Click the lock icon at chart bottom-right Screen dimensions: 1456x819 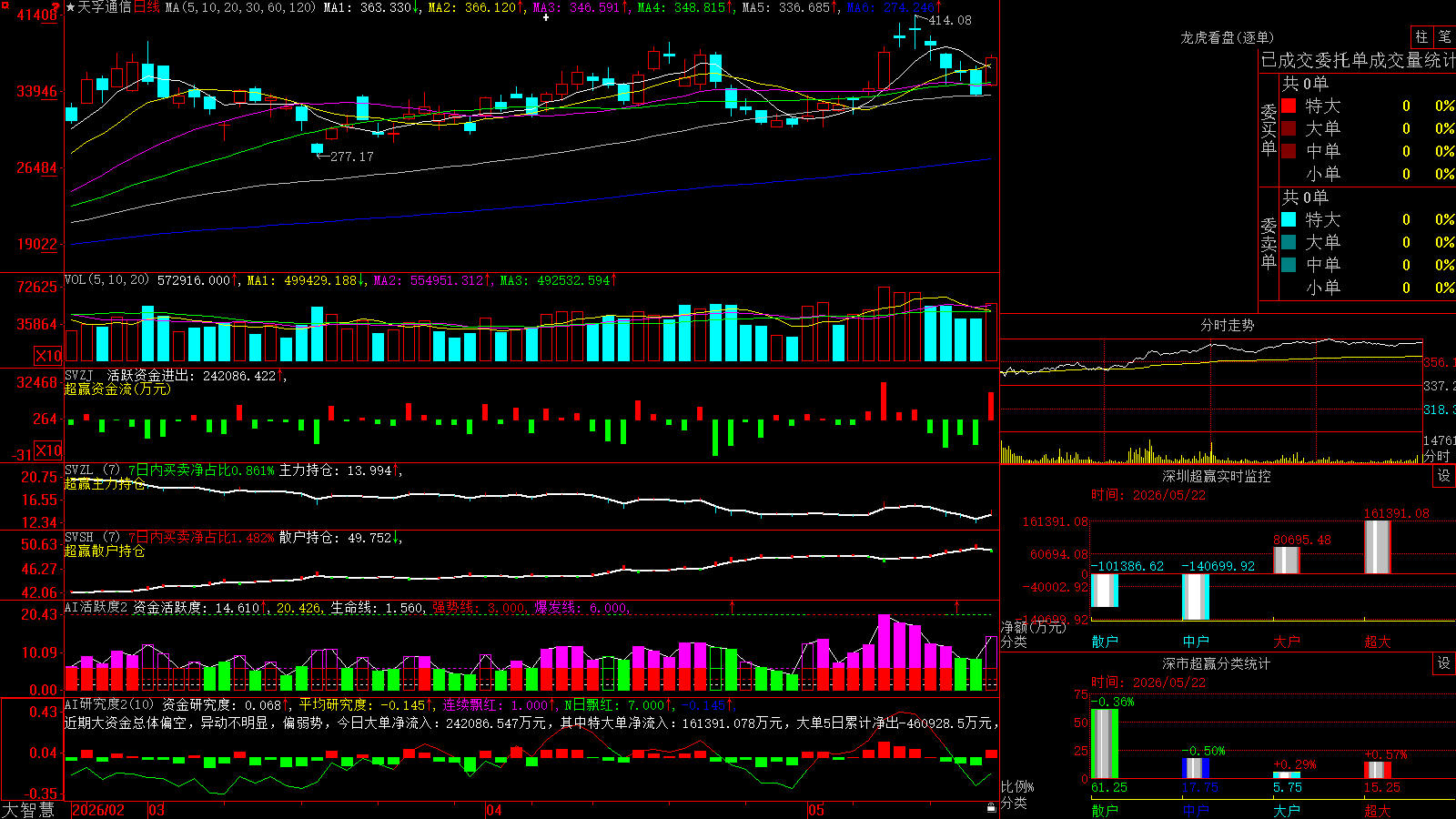(x=991, y=808)
